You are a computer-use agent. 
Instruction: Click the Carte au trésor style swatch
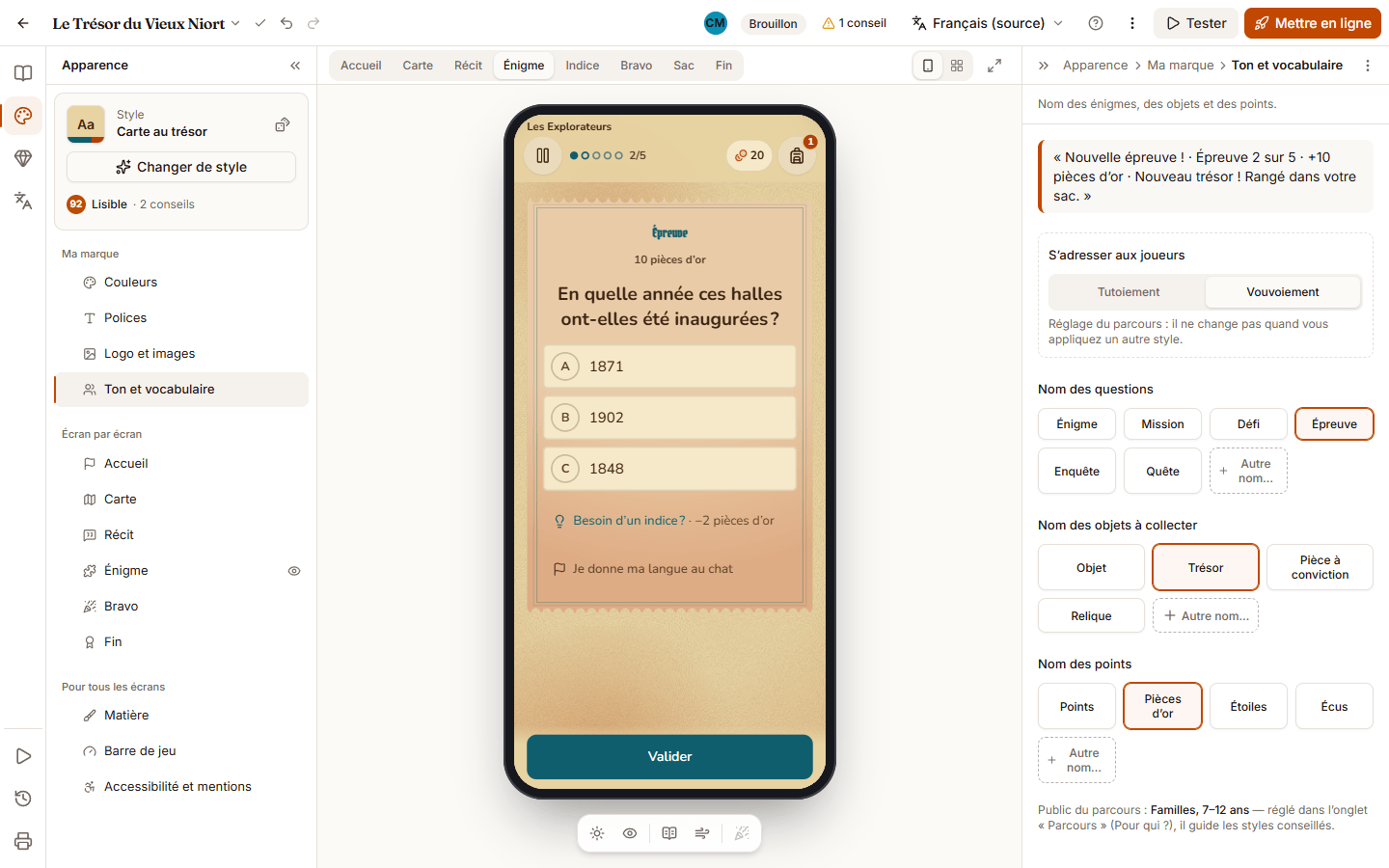pos(86,124)
